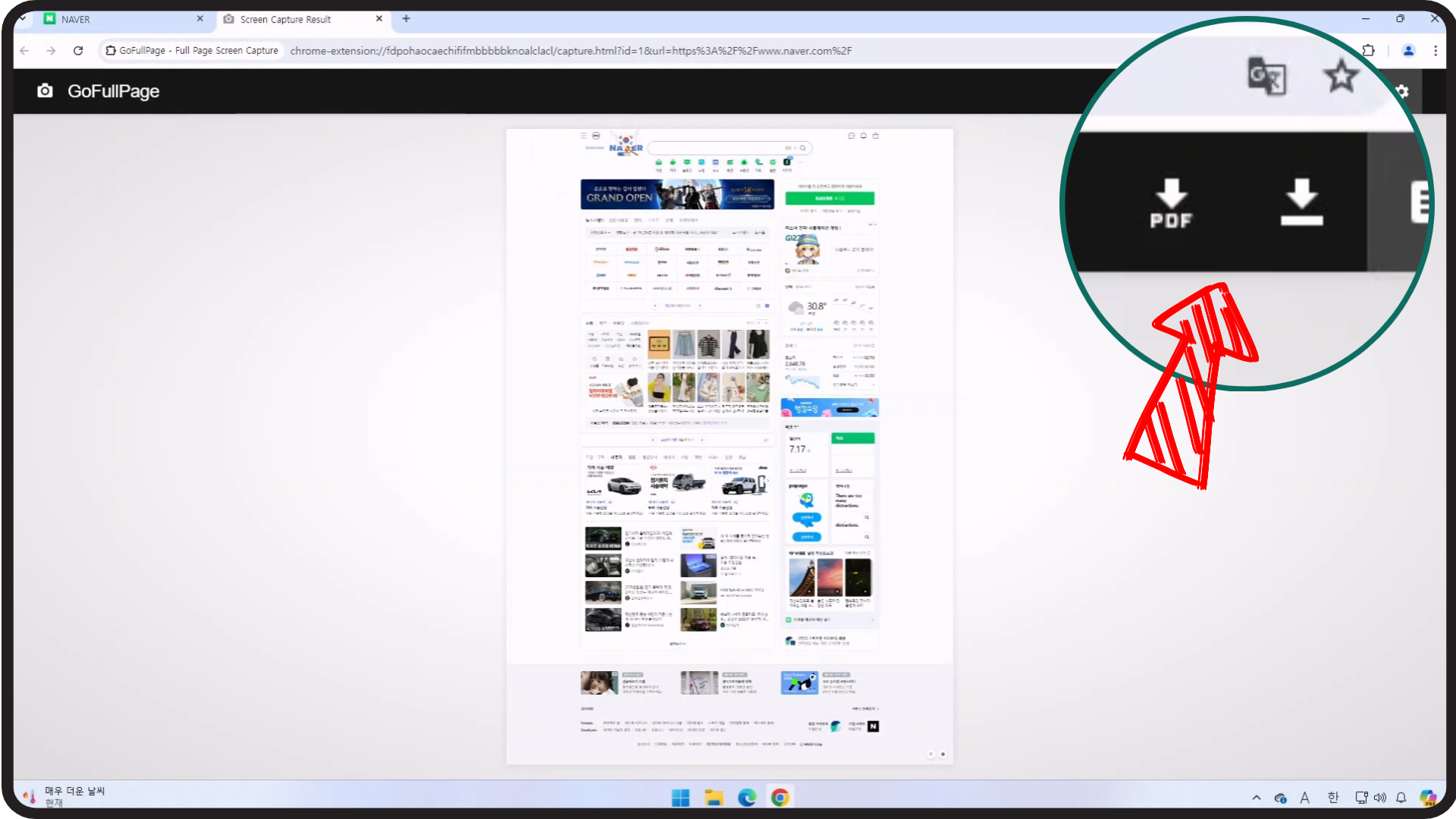Screen dimensions: 1456x819
Task: Switch to the NAVER tab
Action: click(114, 19)
